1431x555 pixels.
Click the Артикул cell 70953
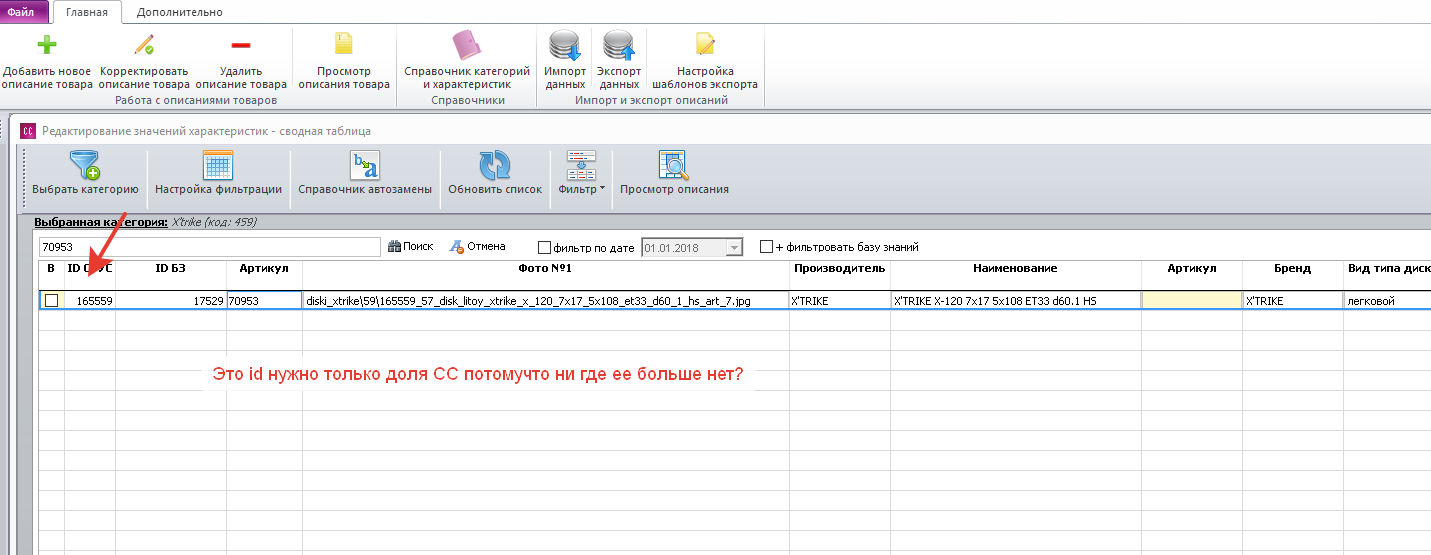(x=264, y=300)
